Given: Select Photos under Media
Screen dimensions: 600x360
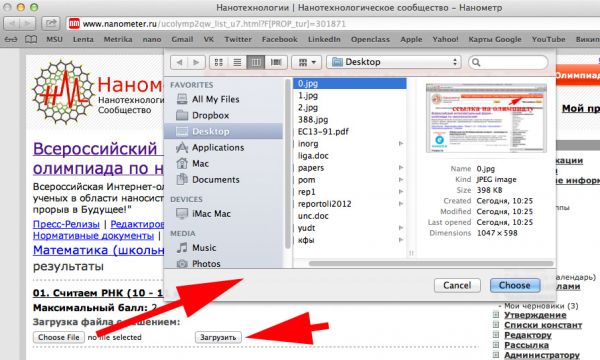Looking at the screenshot, I should (224, 263).
